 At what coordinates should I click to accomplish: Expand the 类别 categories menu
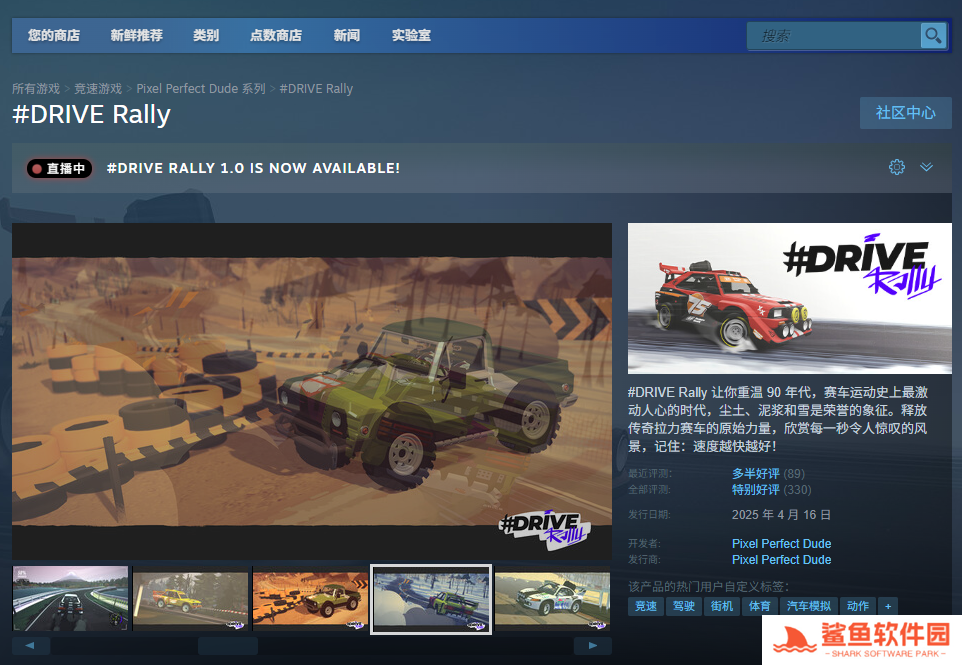coord(206,35)
